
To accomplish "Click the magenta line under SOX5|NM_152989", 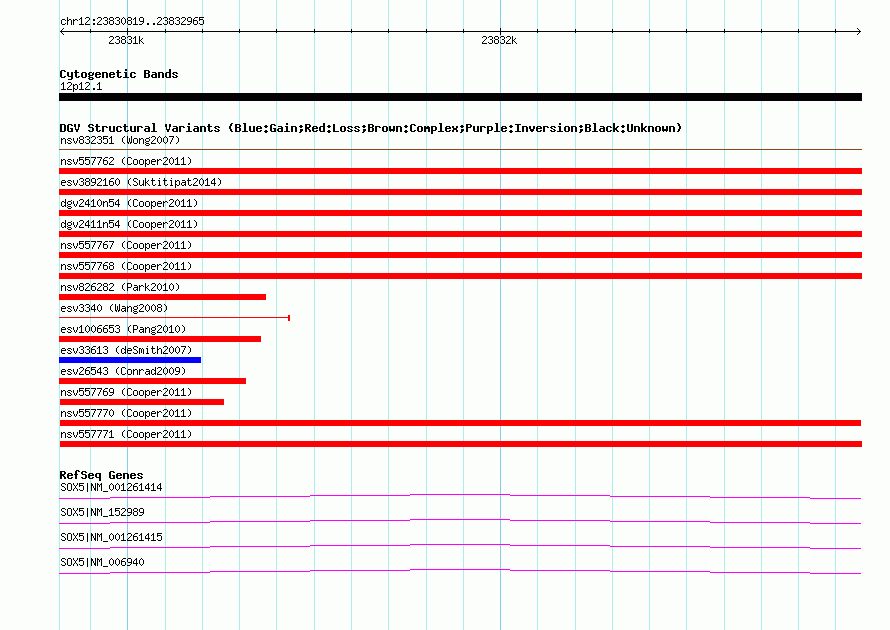I will click(460, 522).
